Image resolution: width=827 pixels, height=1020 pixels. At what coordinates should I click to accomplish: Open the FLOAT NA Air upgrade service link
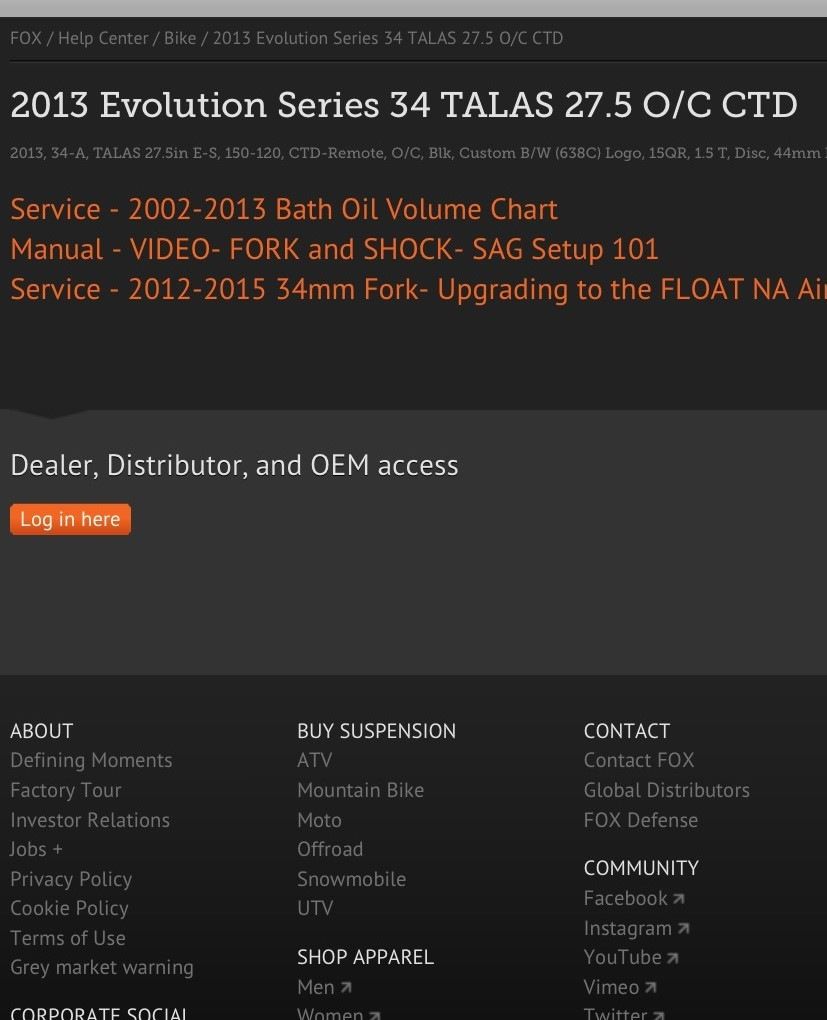coord(418,289)
